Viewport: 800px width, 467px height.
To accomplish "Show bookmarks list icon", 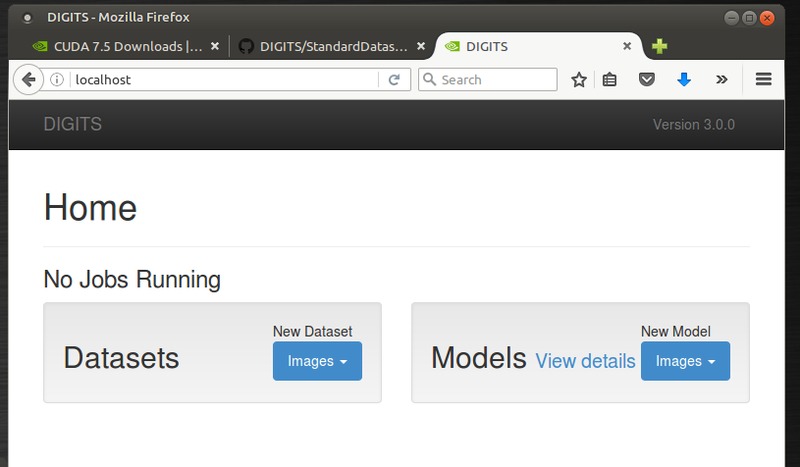I will [609, 80].
